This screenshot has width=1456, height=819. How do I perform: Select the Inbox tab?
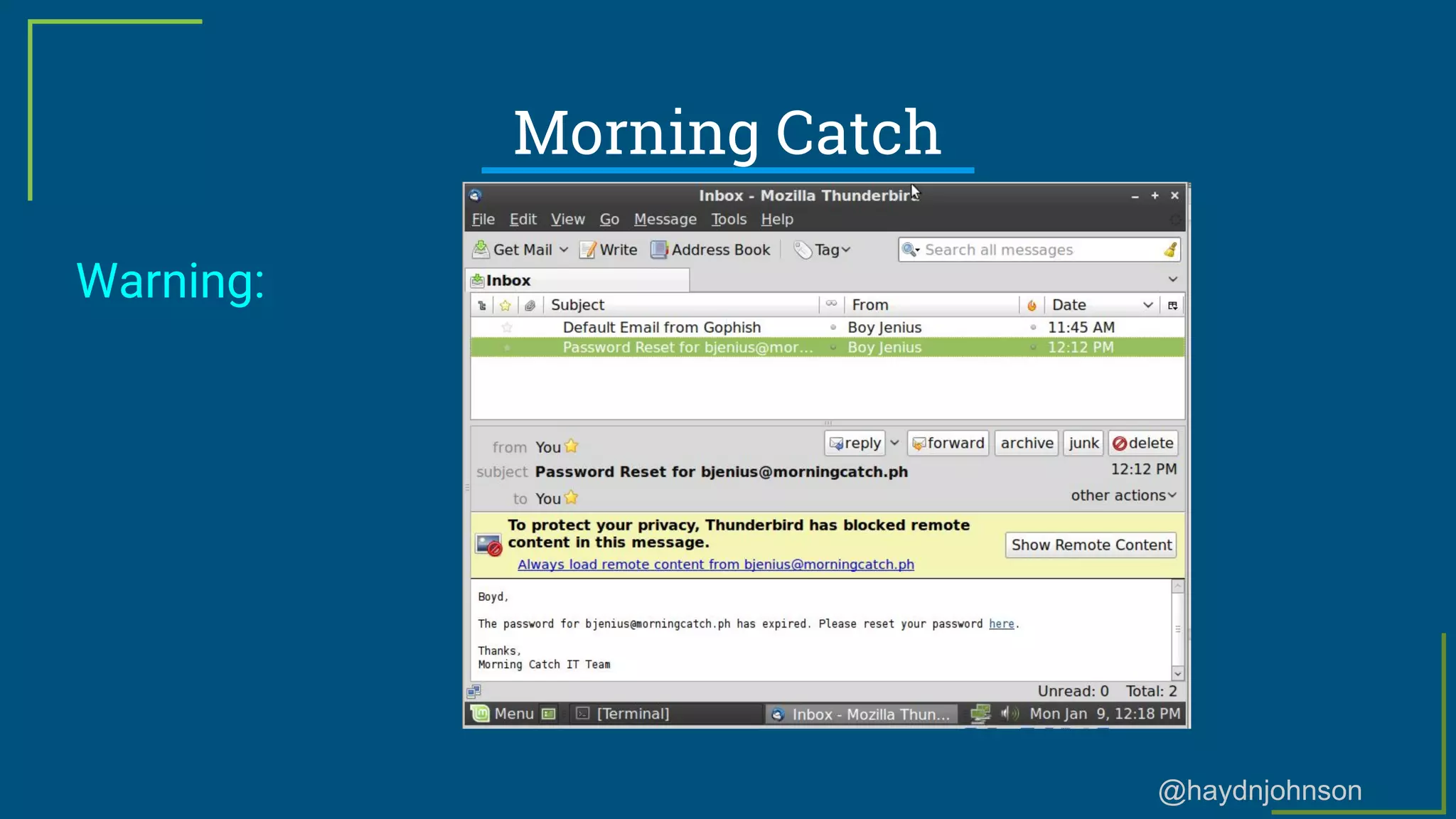pyautogui.click(x=577, y=280)
